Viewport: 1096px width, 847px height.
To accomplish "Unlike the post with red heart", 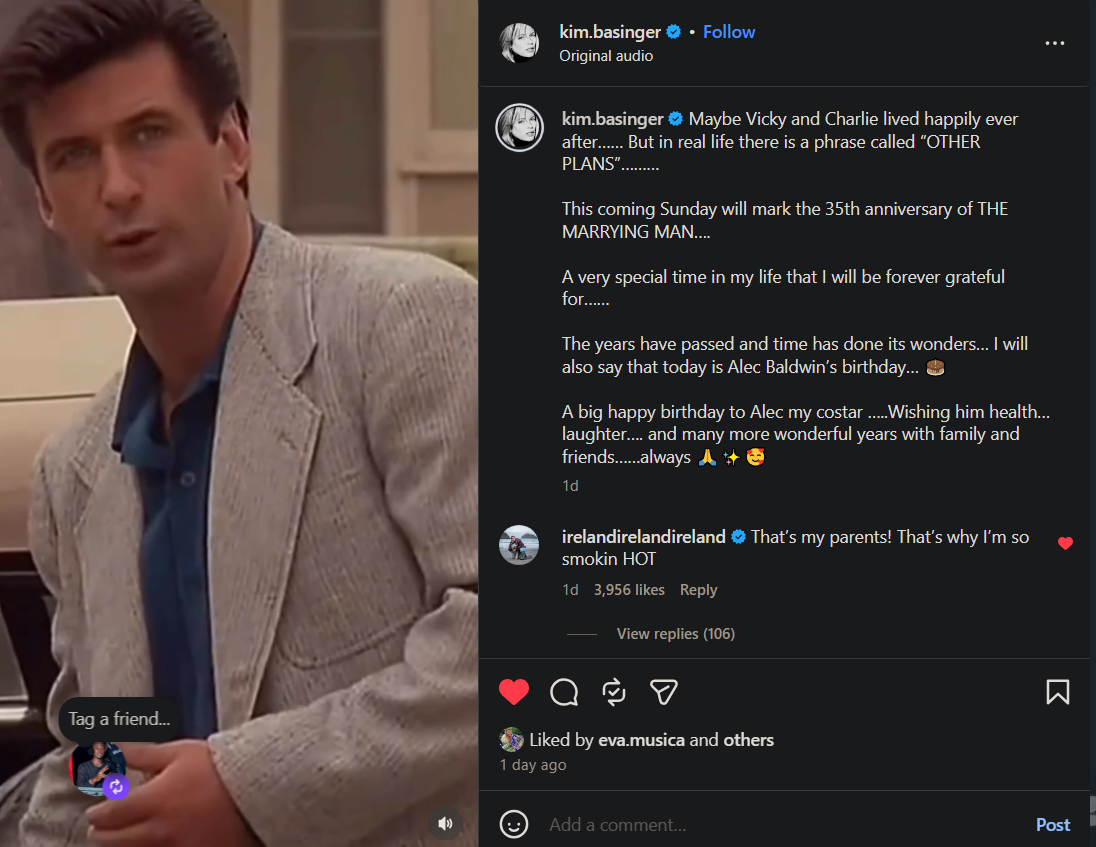I will pyautogui.click(x=514, y=692).
